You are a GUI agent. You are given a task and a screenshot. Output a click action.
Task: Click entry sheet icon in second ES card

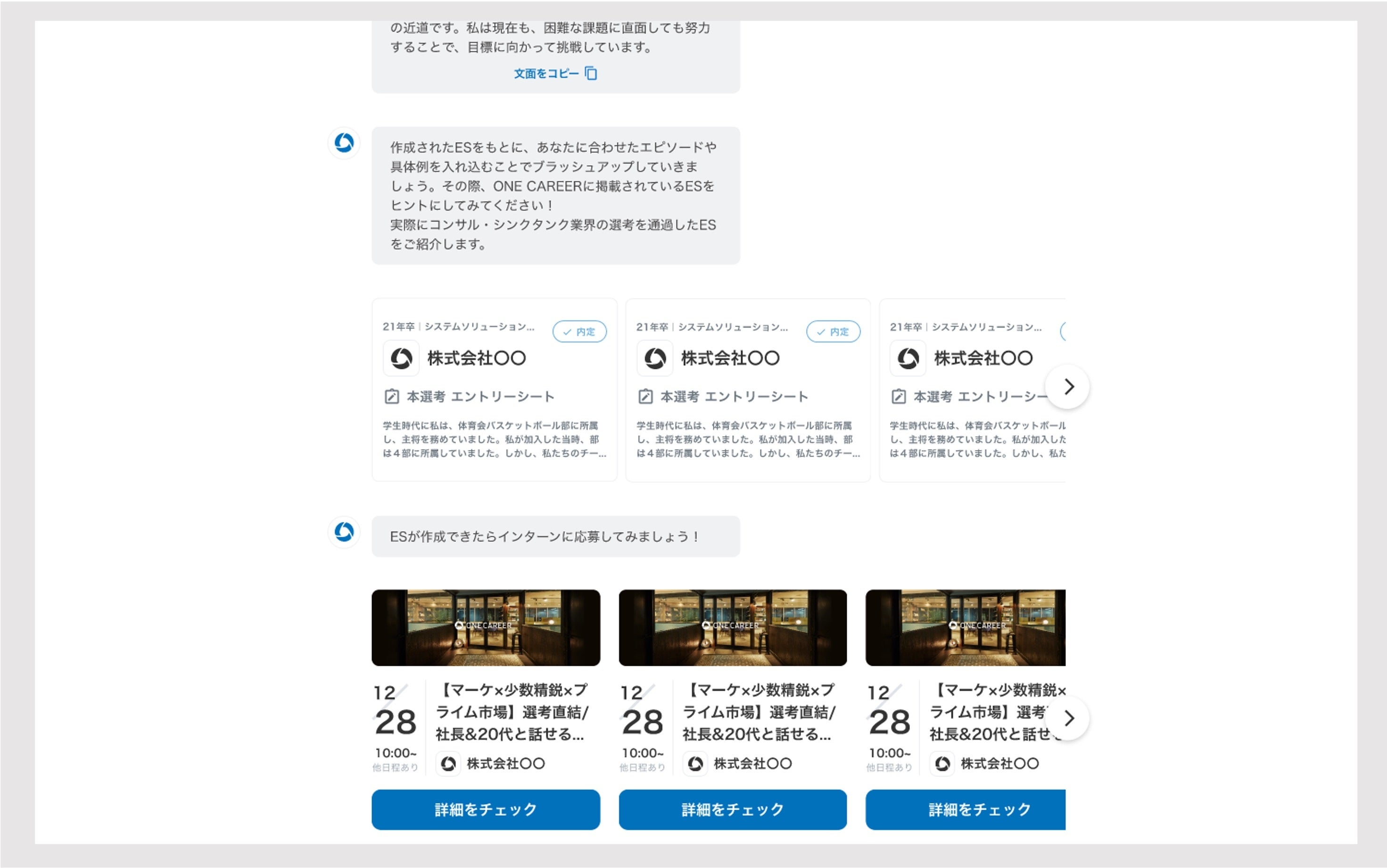point(645,397)
